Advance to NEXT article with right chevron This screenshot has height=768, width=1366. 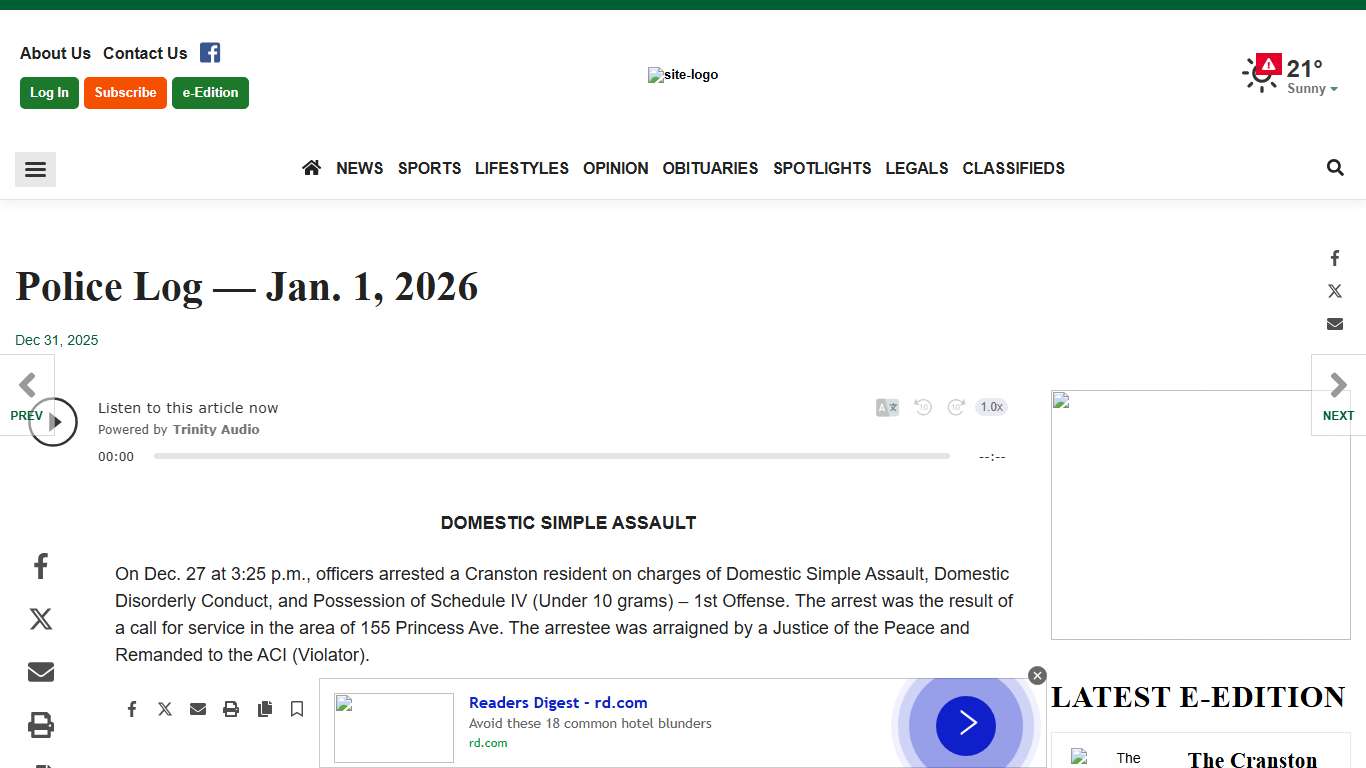tap(1337, 384)
